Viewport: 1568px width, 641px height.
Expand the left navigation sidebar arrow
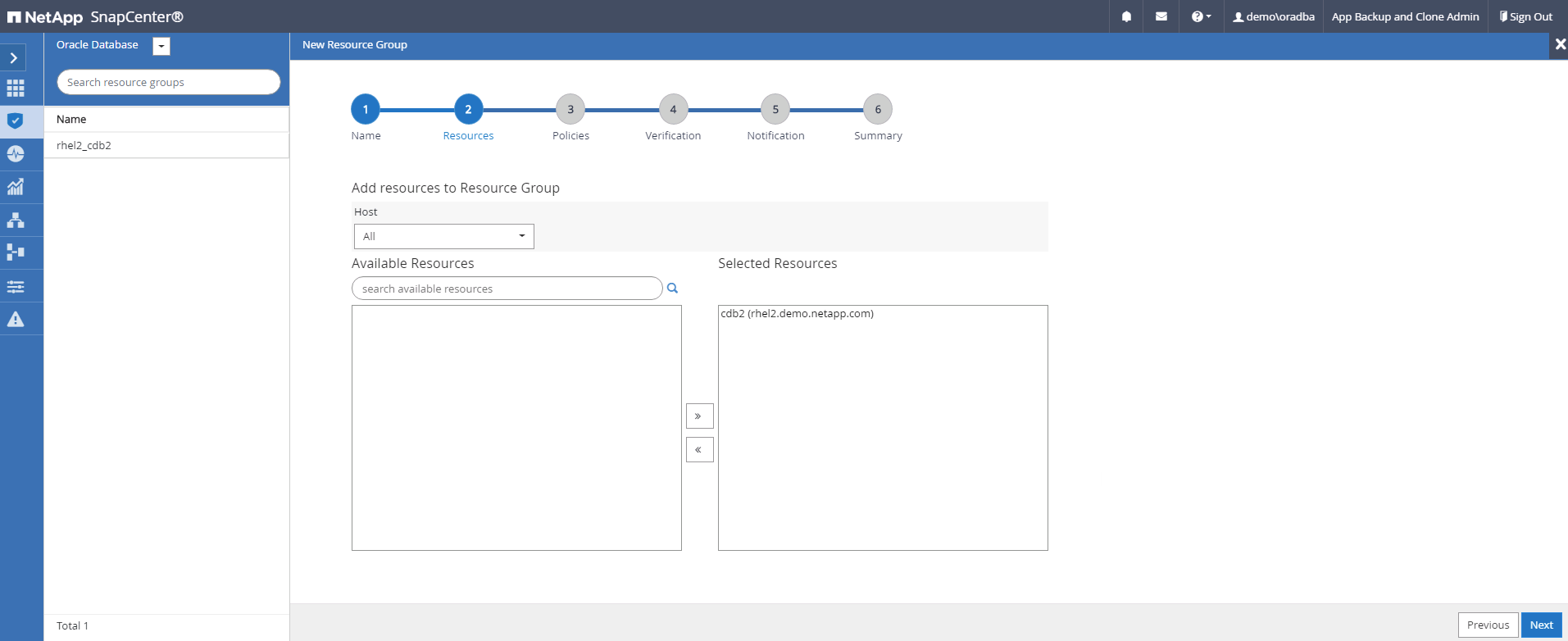14,58
